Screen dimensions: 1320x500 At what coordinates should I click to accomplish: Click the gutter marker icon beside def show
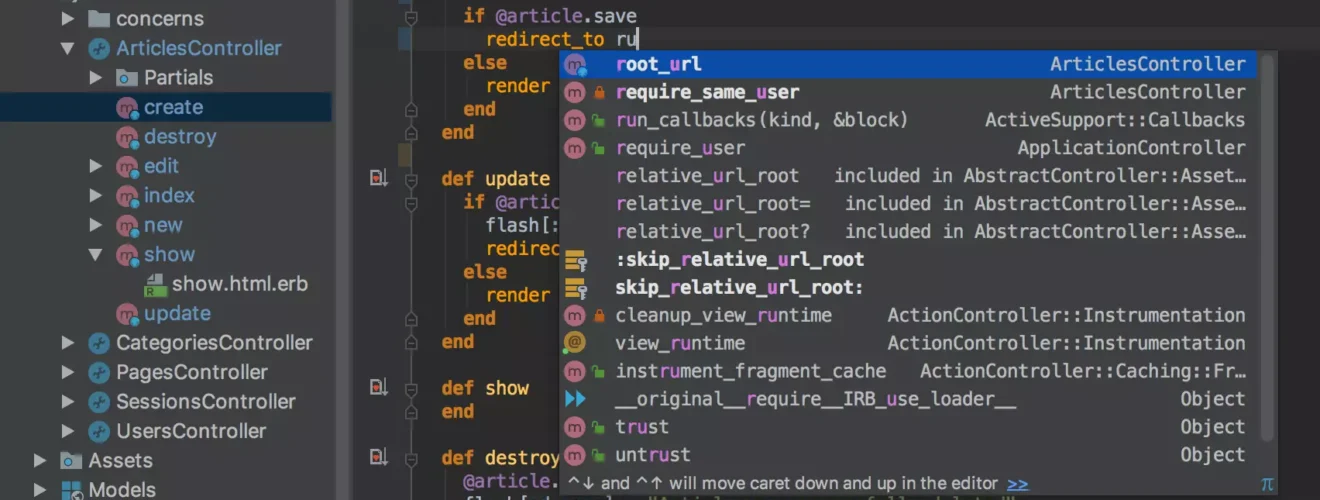[379, 388]
